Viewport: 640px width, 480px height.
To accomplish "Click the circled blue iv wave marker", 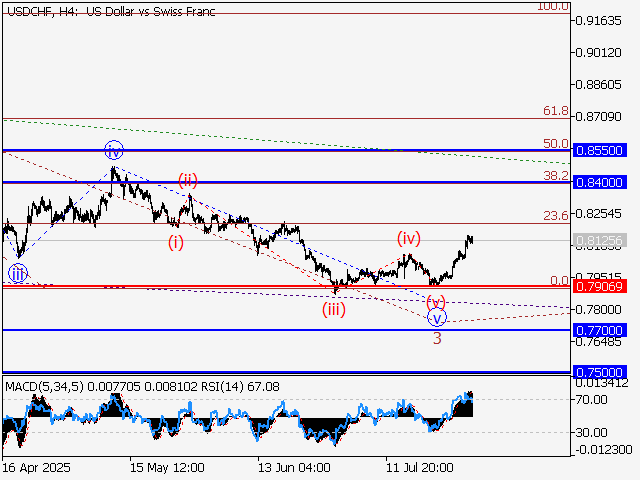I will (114, 151).
